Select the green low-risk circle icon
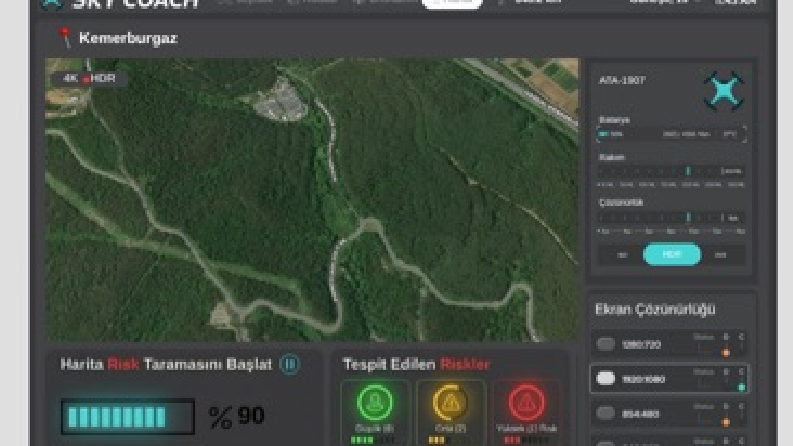Image resolution: width=793 pixels, height=446 pixels. tap(375, 403)
